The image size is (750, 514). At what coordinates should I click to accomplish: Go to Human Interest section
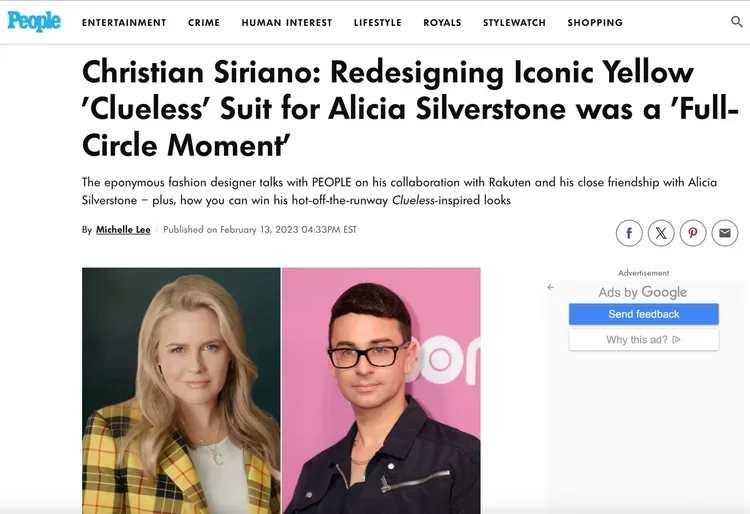point(287,22)
